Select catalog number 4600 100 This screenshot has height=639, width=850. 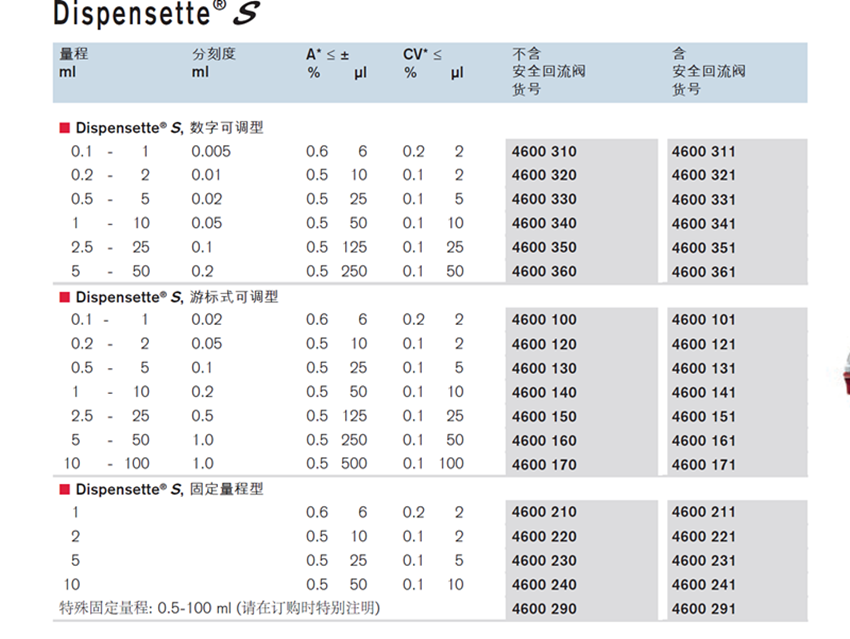544,320
